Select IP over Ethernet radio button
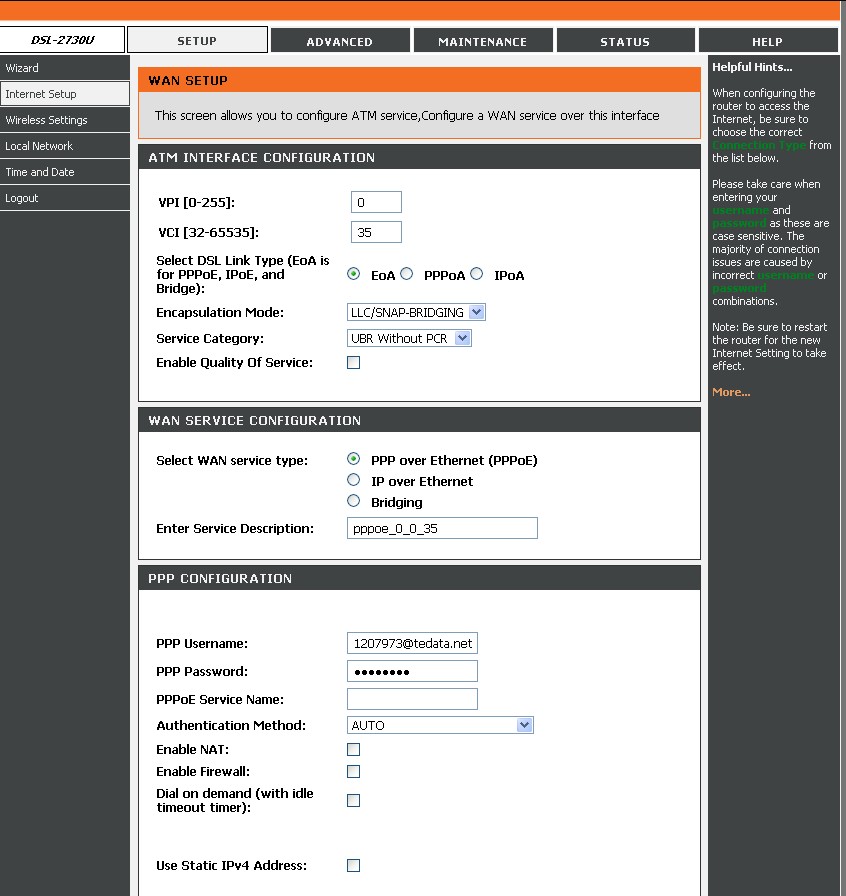 coord(353,480)
